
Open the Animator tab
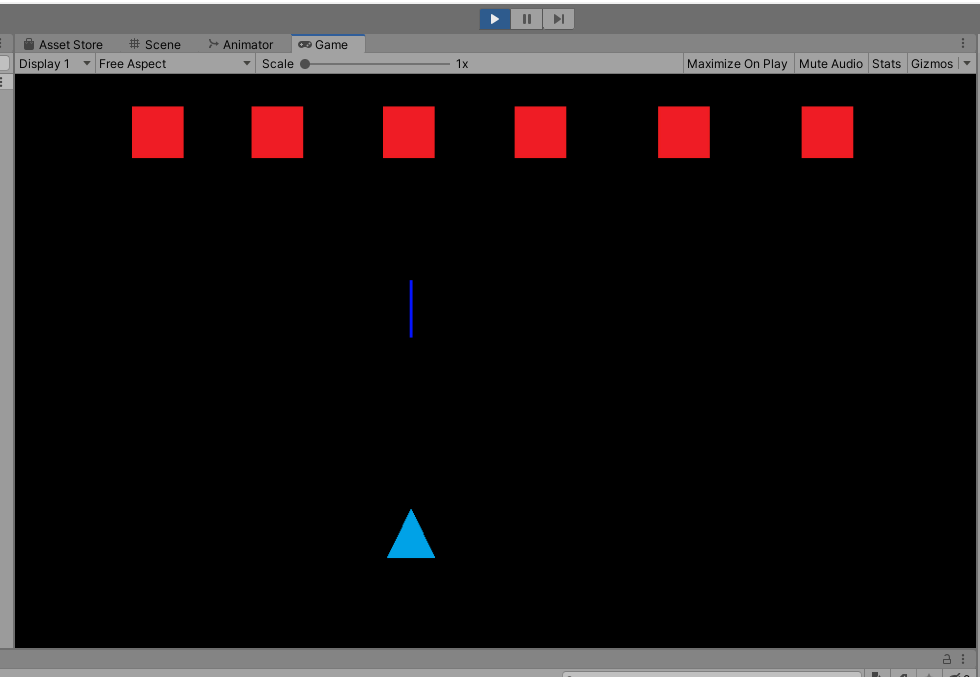pos(241,44)
